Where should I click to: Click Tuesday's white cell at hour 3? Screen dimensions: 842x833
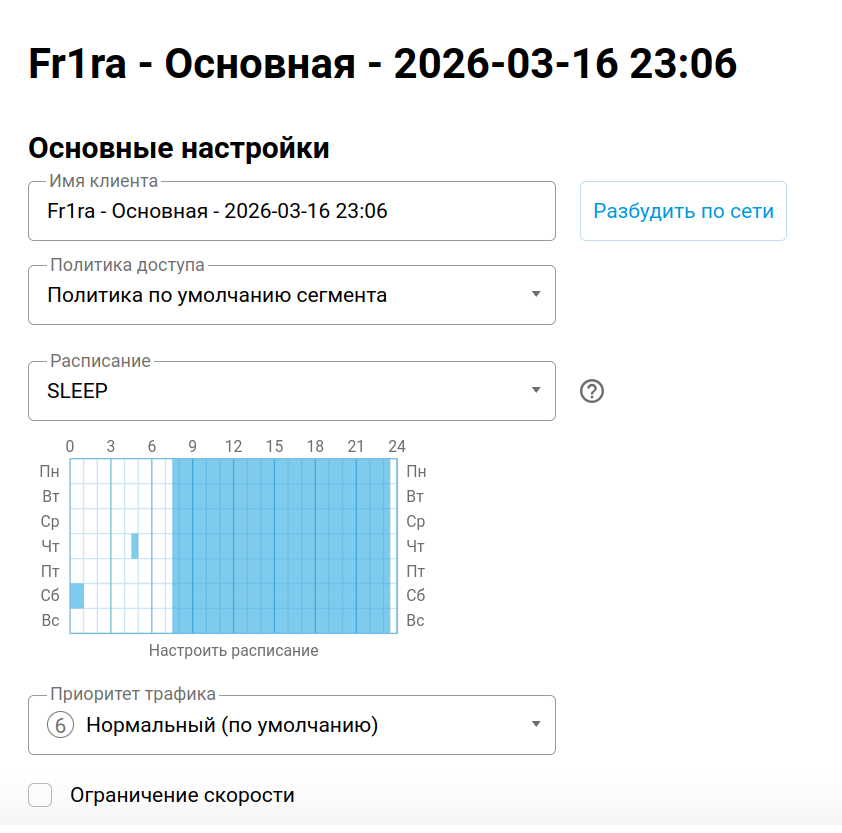[x=117, y=496]
